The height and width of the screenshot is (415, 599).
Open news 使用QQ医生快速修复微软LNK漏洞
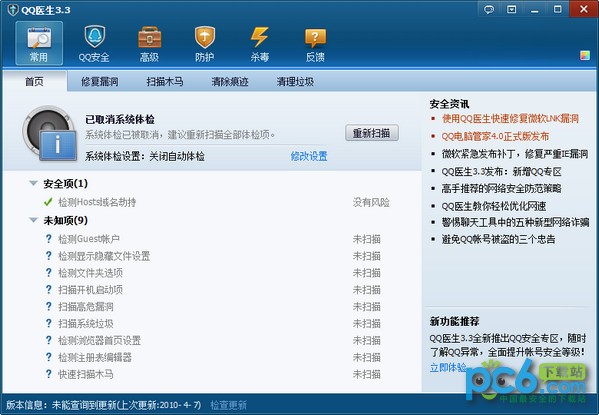(x=510, y=118)
